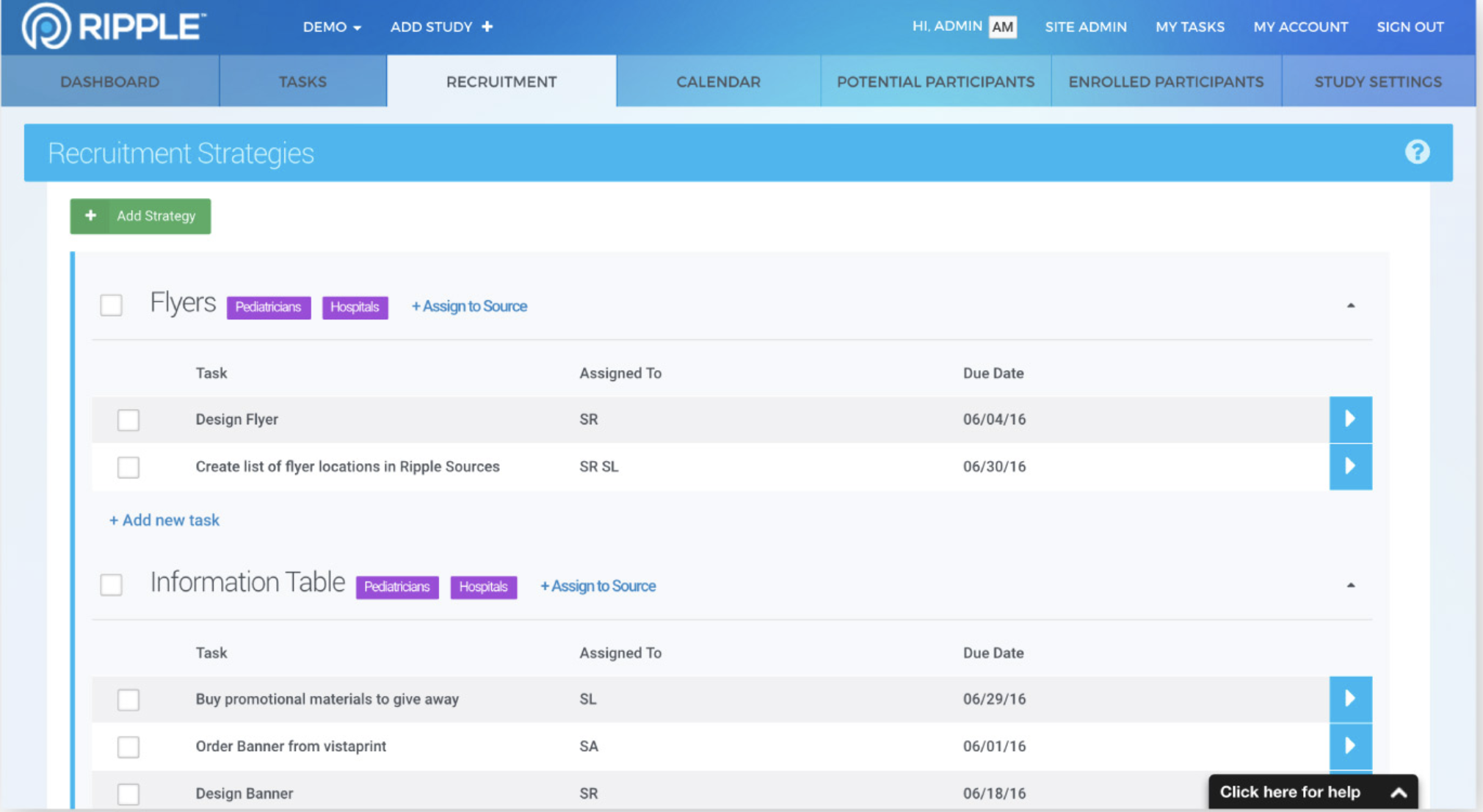Image resolution: width=1483 pixels, height=812 pixels.
Task: Expand the Click here for help widget
Action: pos(1312,792)
